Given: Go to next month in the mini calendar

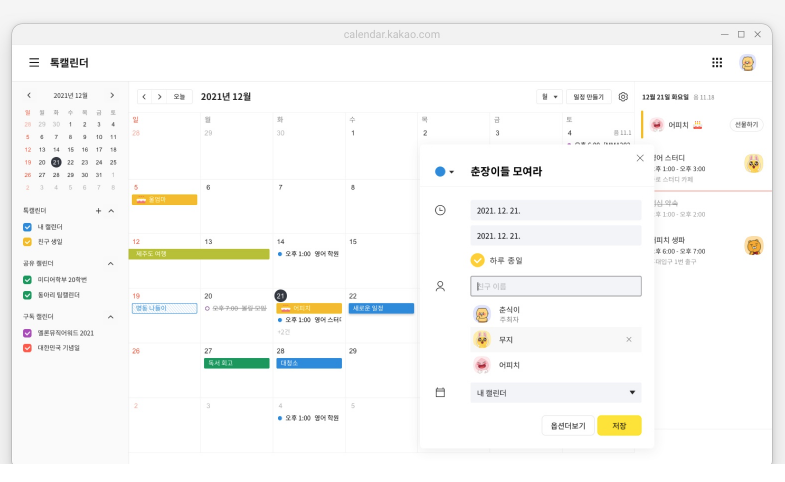Looking at the screenshot, I should click(112, 95).
